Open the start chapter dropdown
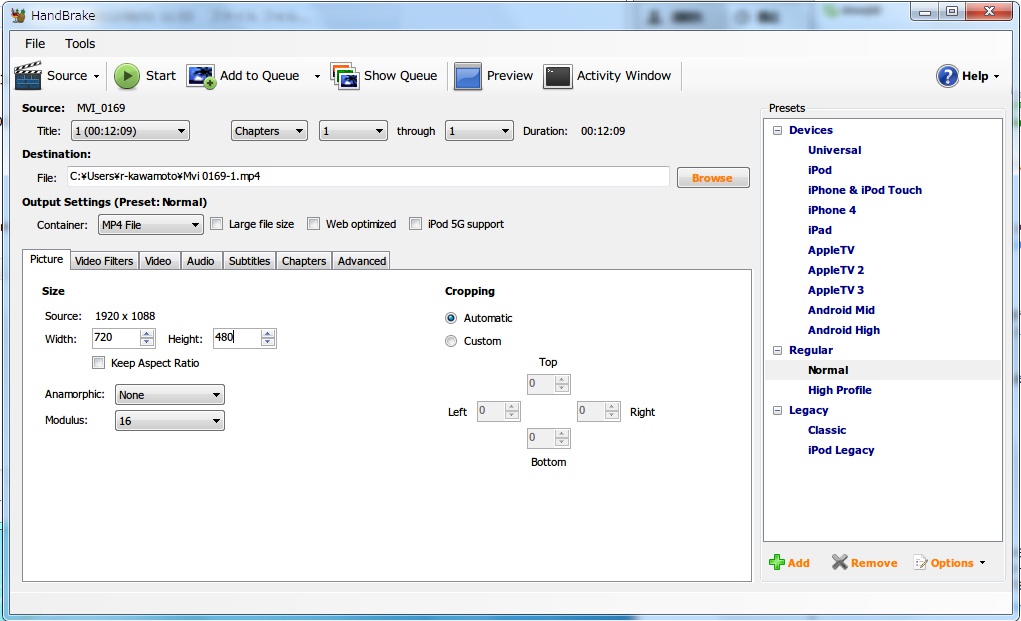This screenshot has height=621, width=1021. coord(353,131)
